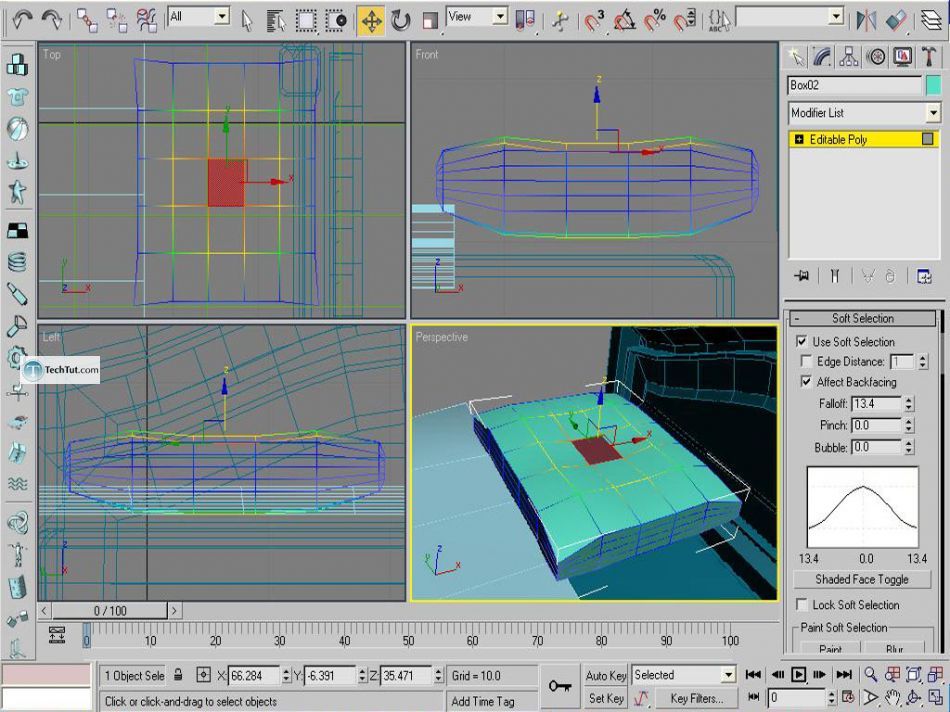Click the Zoom viewport magnifier icon

[x=870, y=674]
